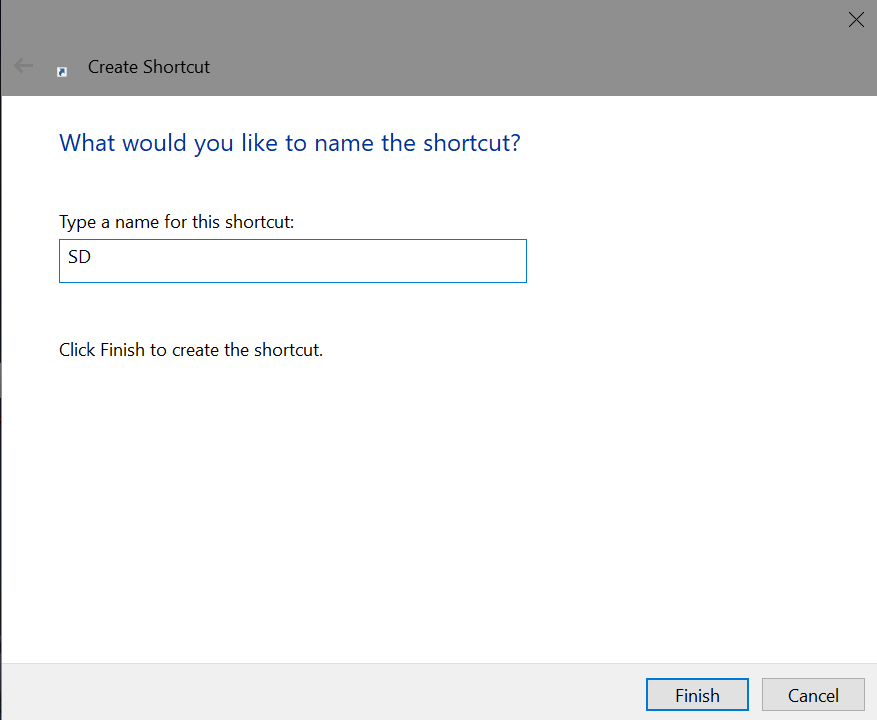
Task: Click the label Type a name for this shortcut
Action: (177, 222)
